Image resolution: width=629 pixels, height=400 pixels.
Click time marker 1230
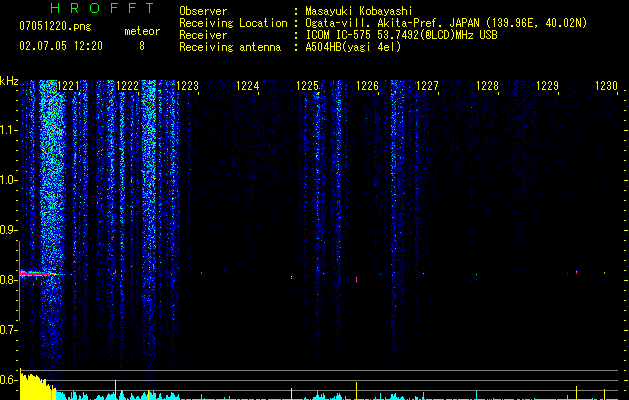pyautogui.click(x=607, y=86)
